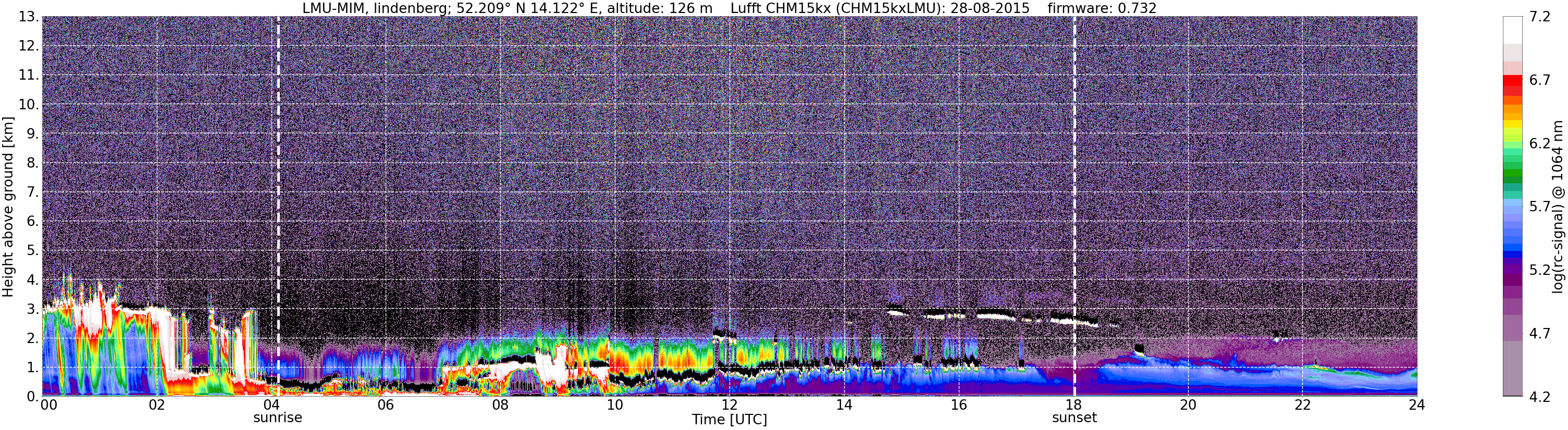Click the height axis tick label 6.

click(33, 221)
